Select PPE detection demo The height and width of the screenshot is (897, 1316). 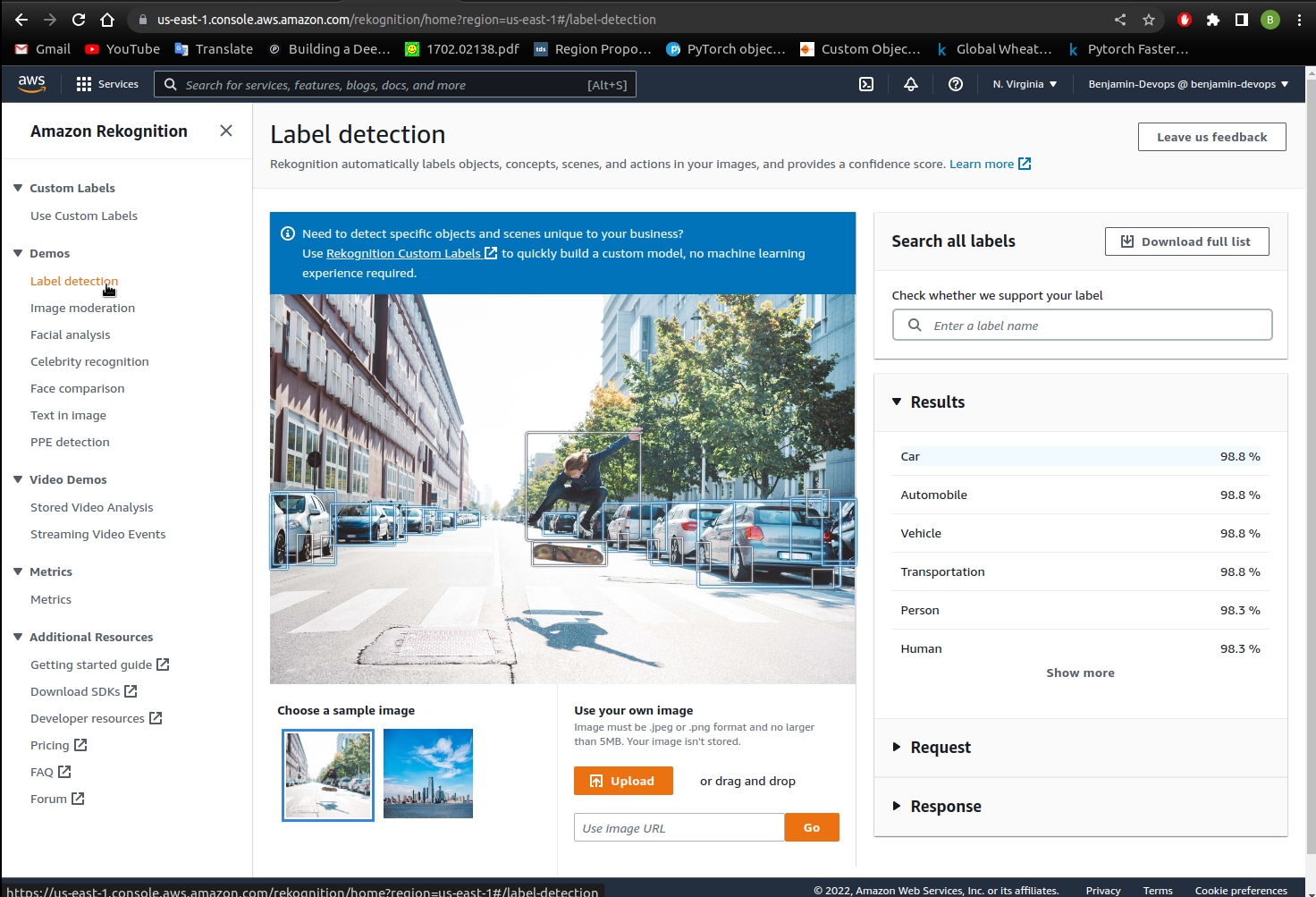[70, 442]
